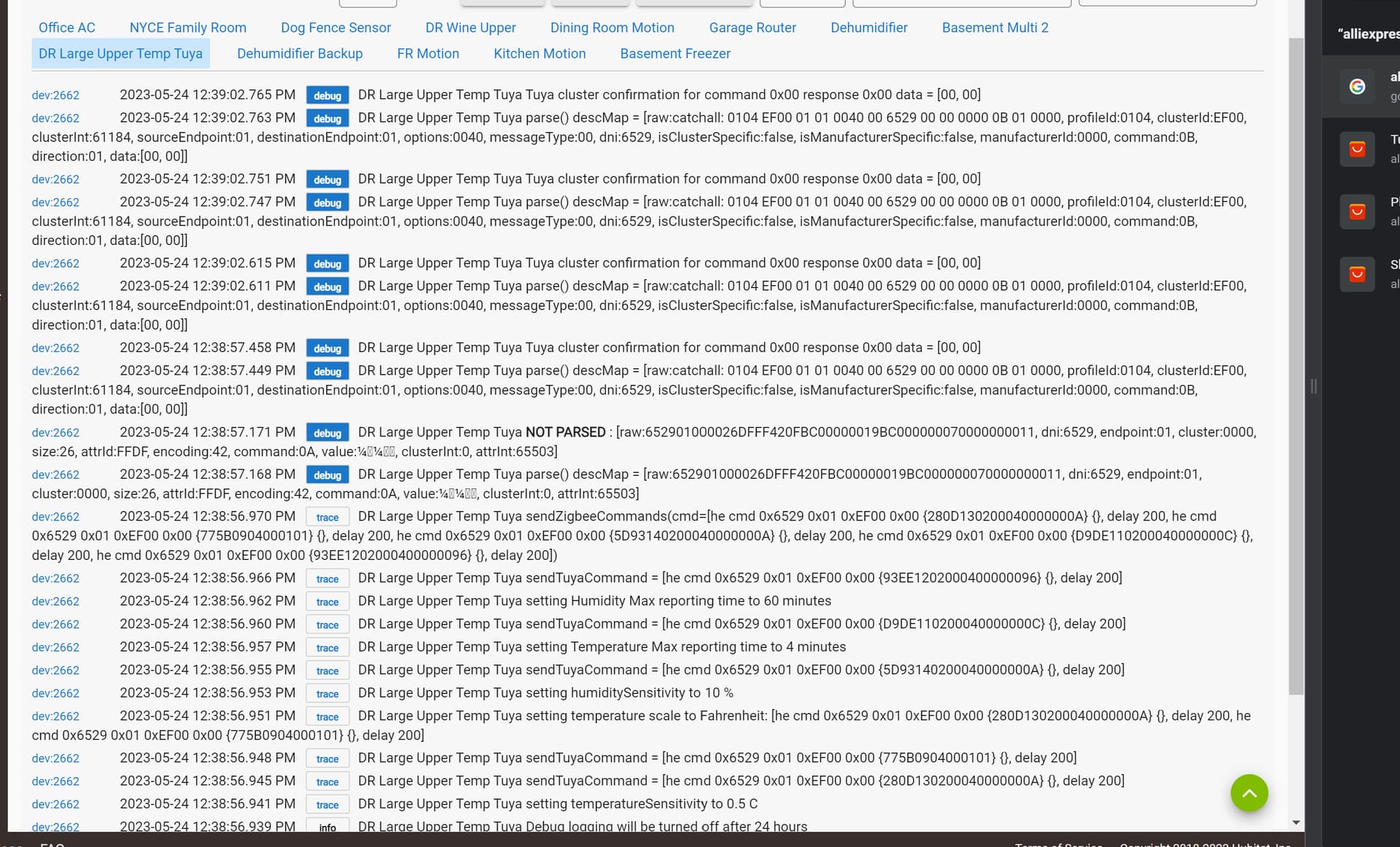Click "setting temperatureSensitivity to 0.5 C" text
1400x847 pixels.
pyautogui.click(x=642, y=803)
